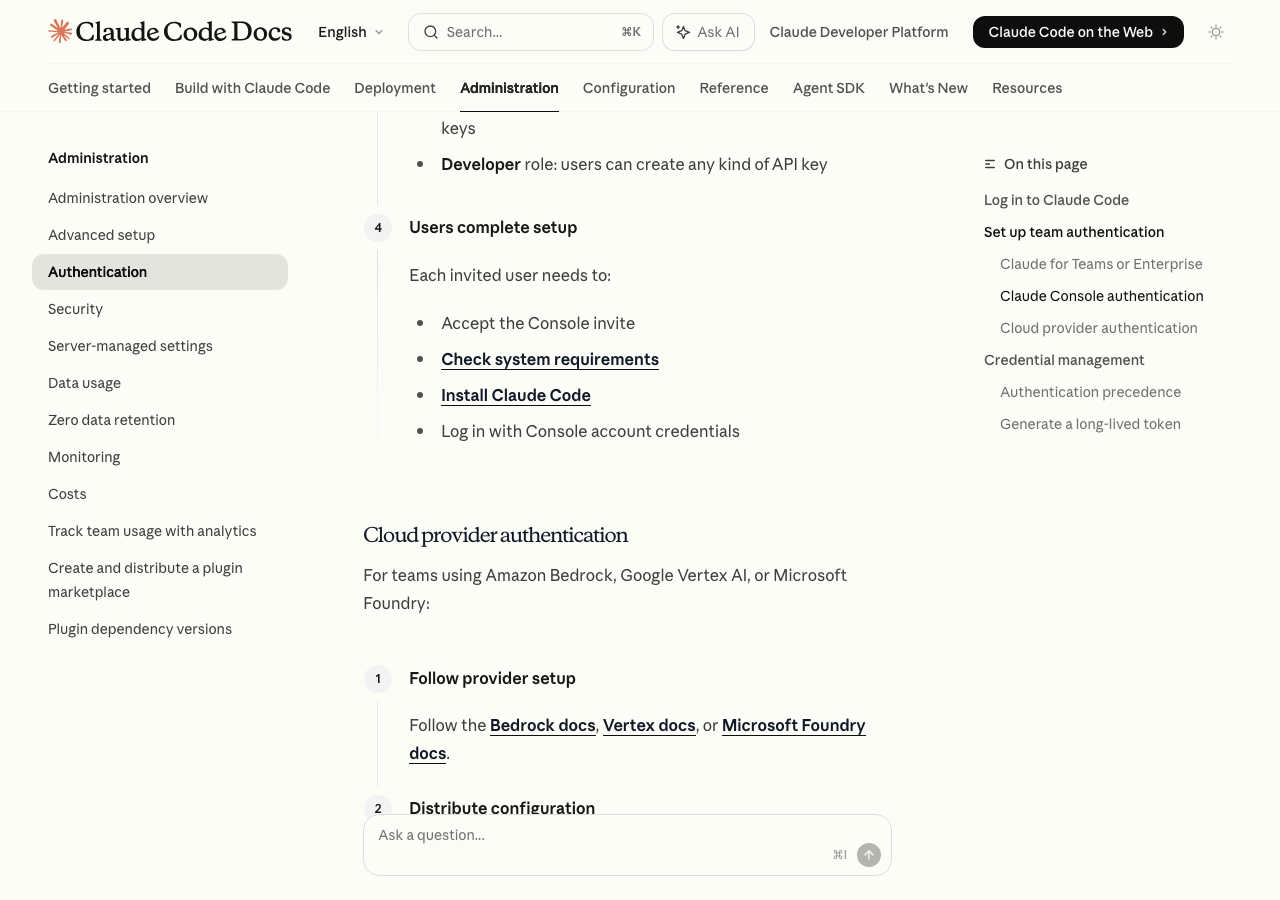Open Zero data retention sidebar page
The image size is (1280, 900).
[111, 420]
